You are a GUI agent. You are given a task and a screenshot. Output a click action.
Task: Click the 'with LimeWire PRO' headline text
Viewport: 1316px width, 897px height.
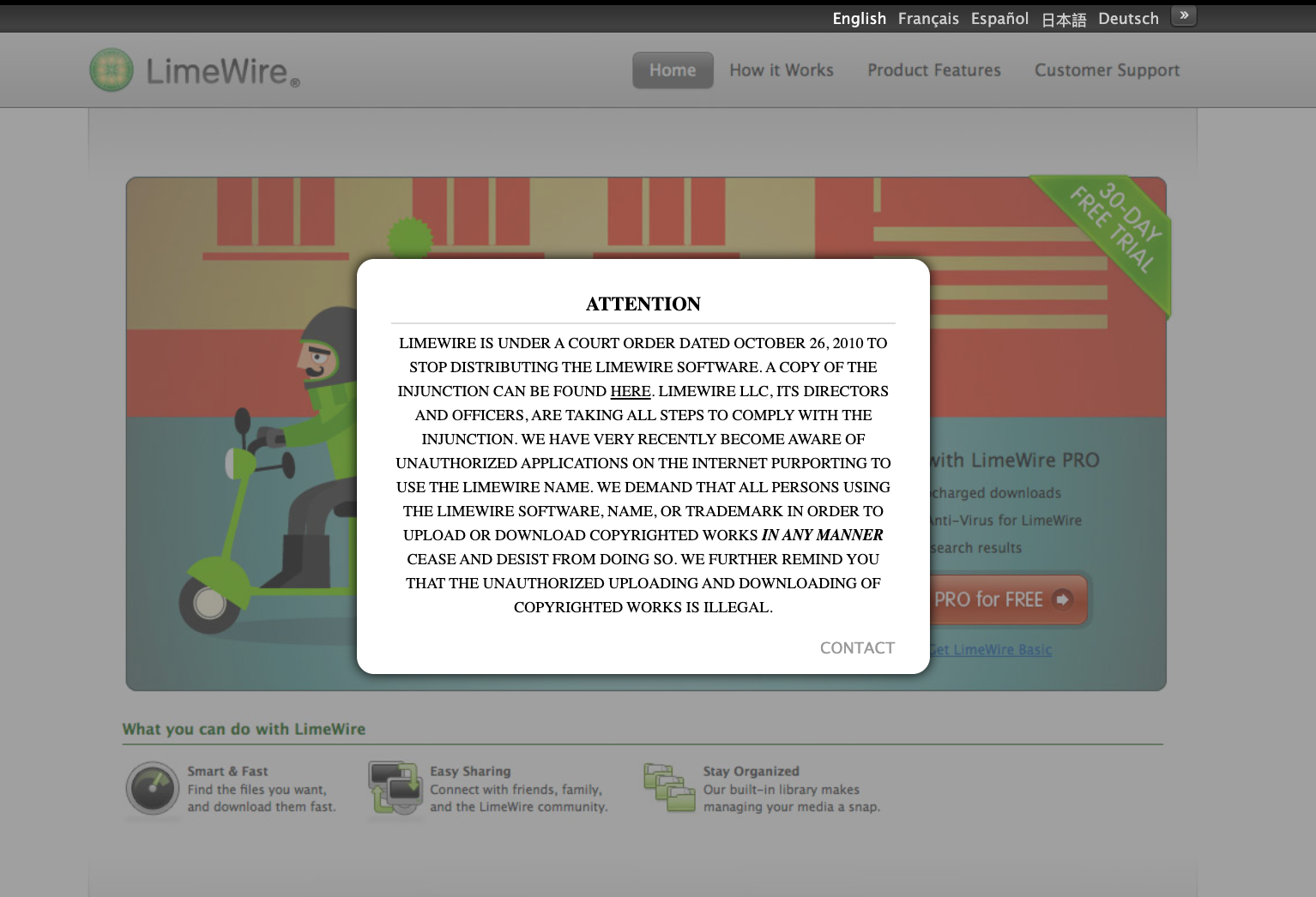[x=1015, y=461]
